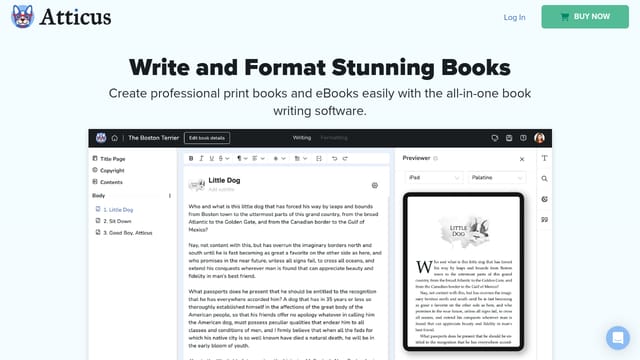Open the Copyright section
This screenshot has width=640, height=360.
coord(109,170)
